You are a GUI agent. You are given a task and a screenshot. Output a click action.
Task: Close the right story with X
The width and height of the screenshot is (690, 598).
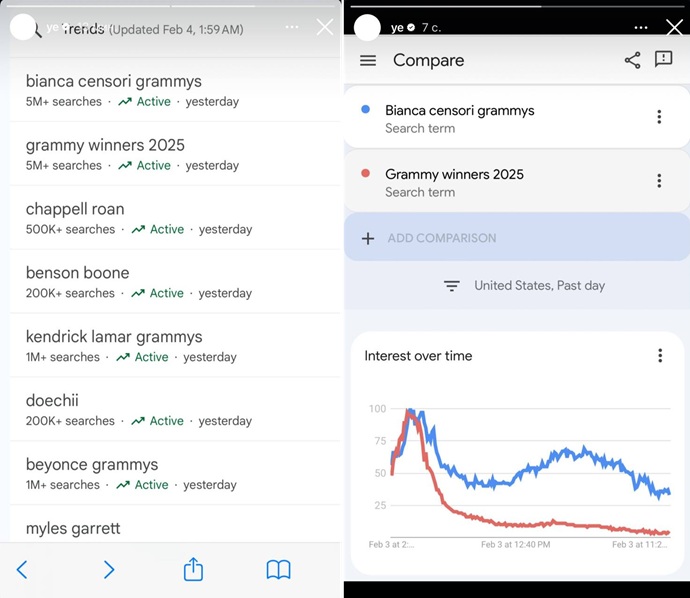pos(674,27)
